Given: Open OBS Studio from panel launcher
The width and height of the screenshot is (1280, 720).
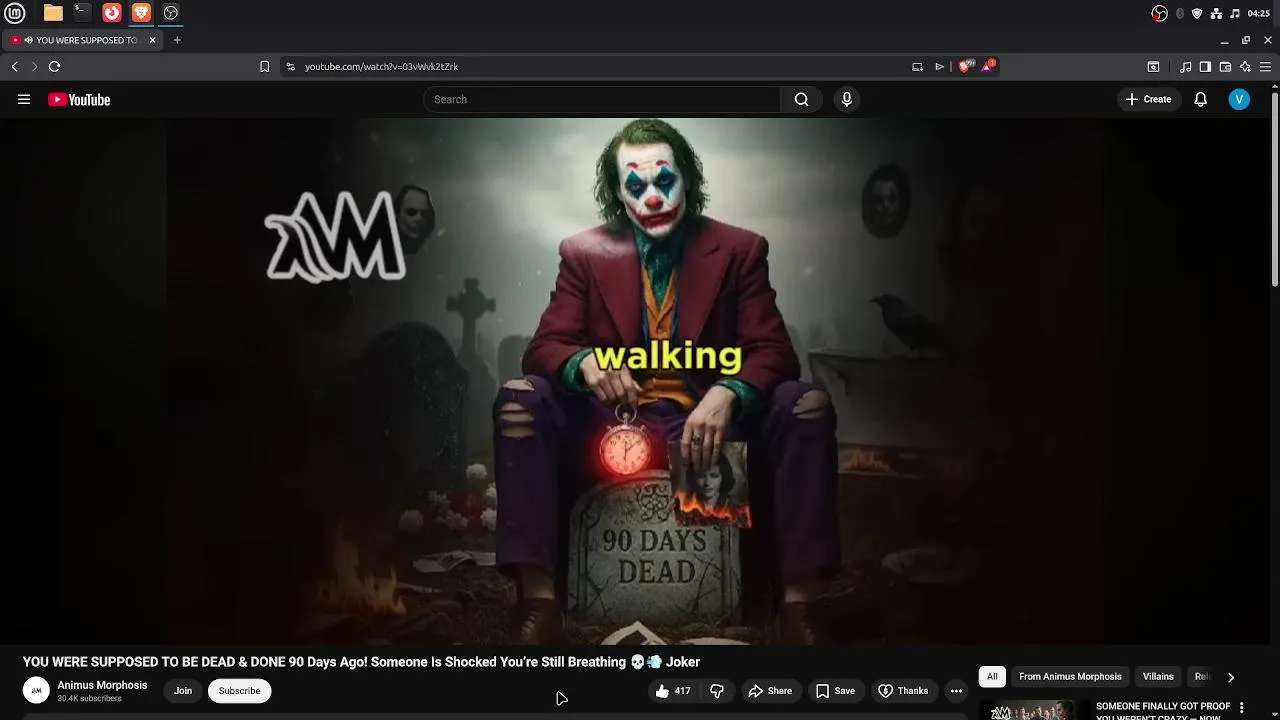Looking at the screenshot, I should click(x=171, y=13).
